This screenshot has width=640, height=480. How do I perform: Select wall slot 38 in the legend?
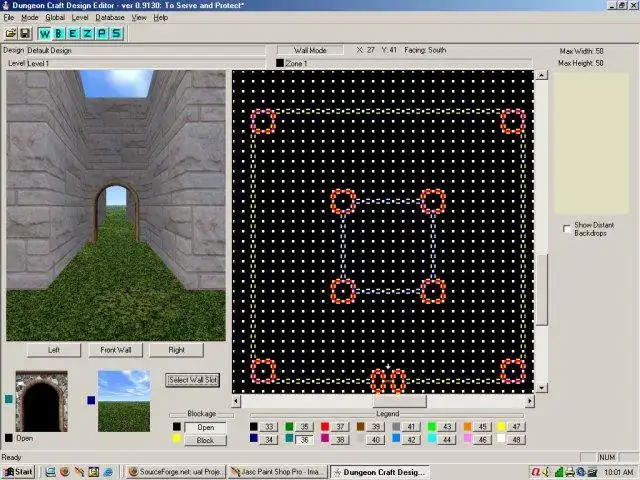[x=340, y=440]
